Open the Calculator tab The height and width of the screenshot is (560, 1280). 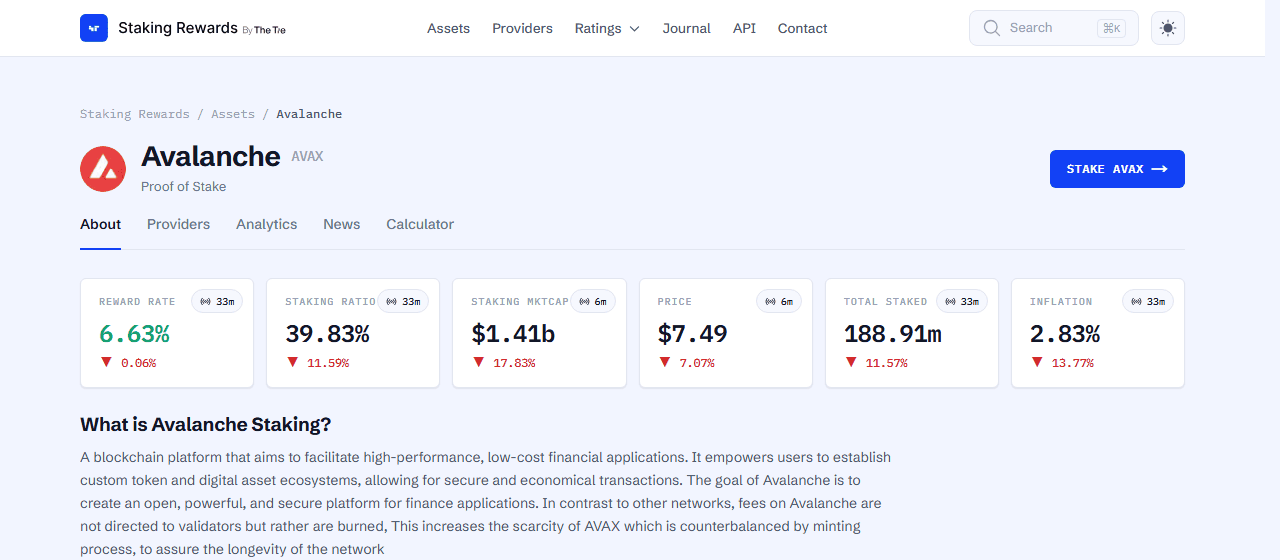tap(420, 224)
